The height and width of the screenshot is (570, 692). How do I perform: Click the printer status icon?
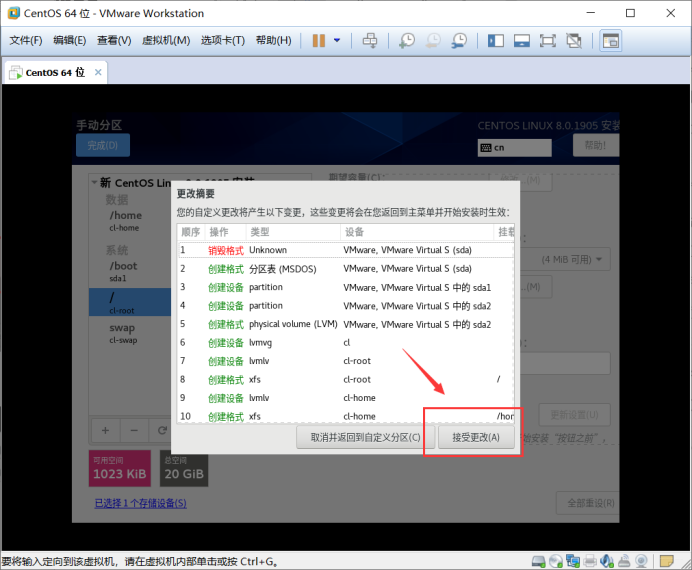[x=590, y=561]
